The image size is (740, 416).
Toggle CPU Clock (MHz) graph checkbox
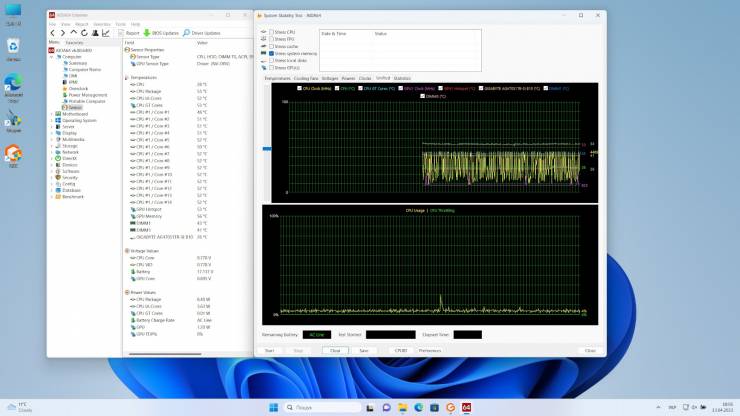pyautogui.click(x=299, y=88)
